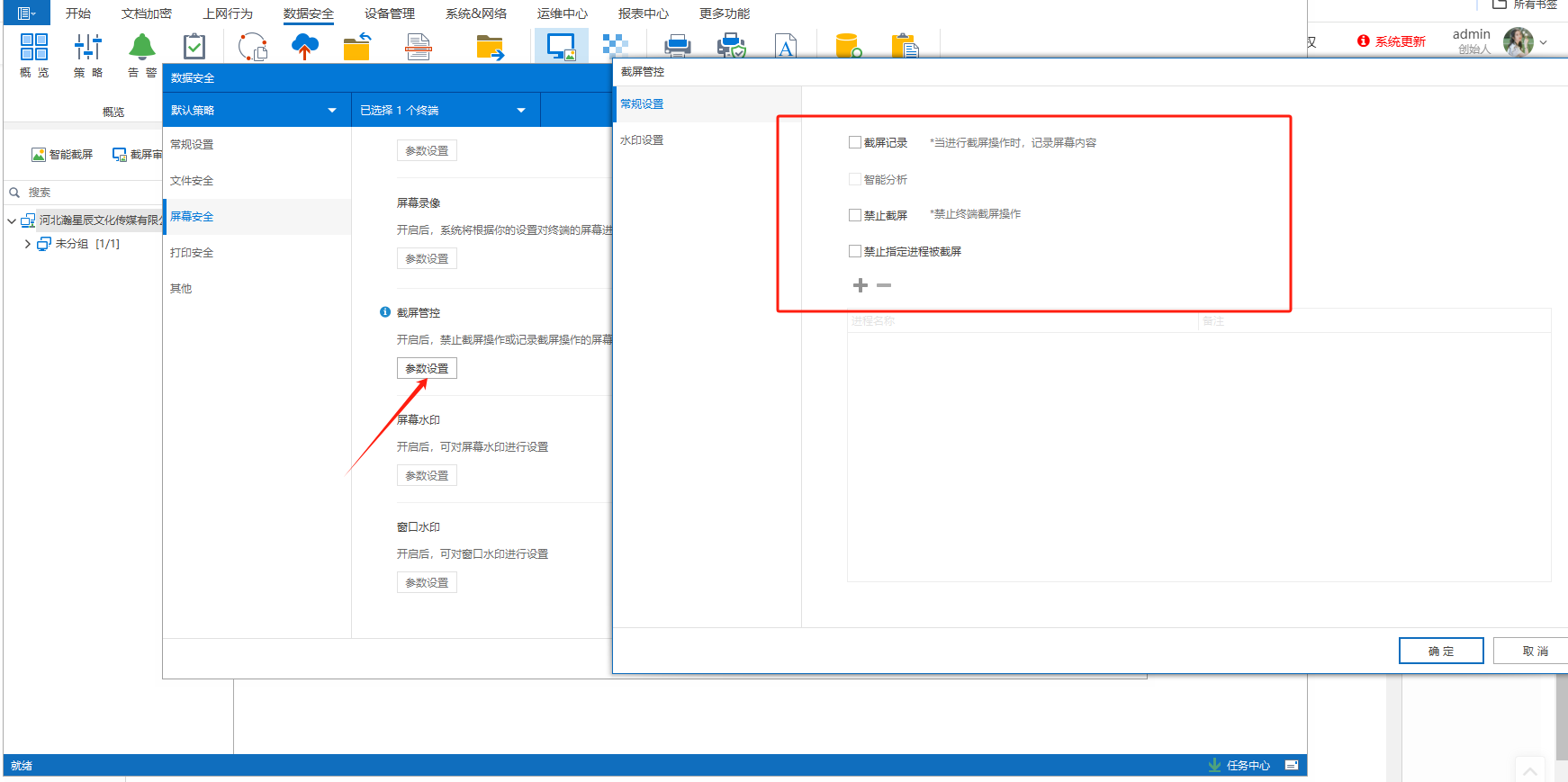
Task: Toggle the 智能分析 checkbox
Action: click(x=855, y=179)
